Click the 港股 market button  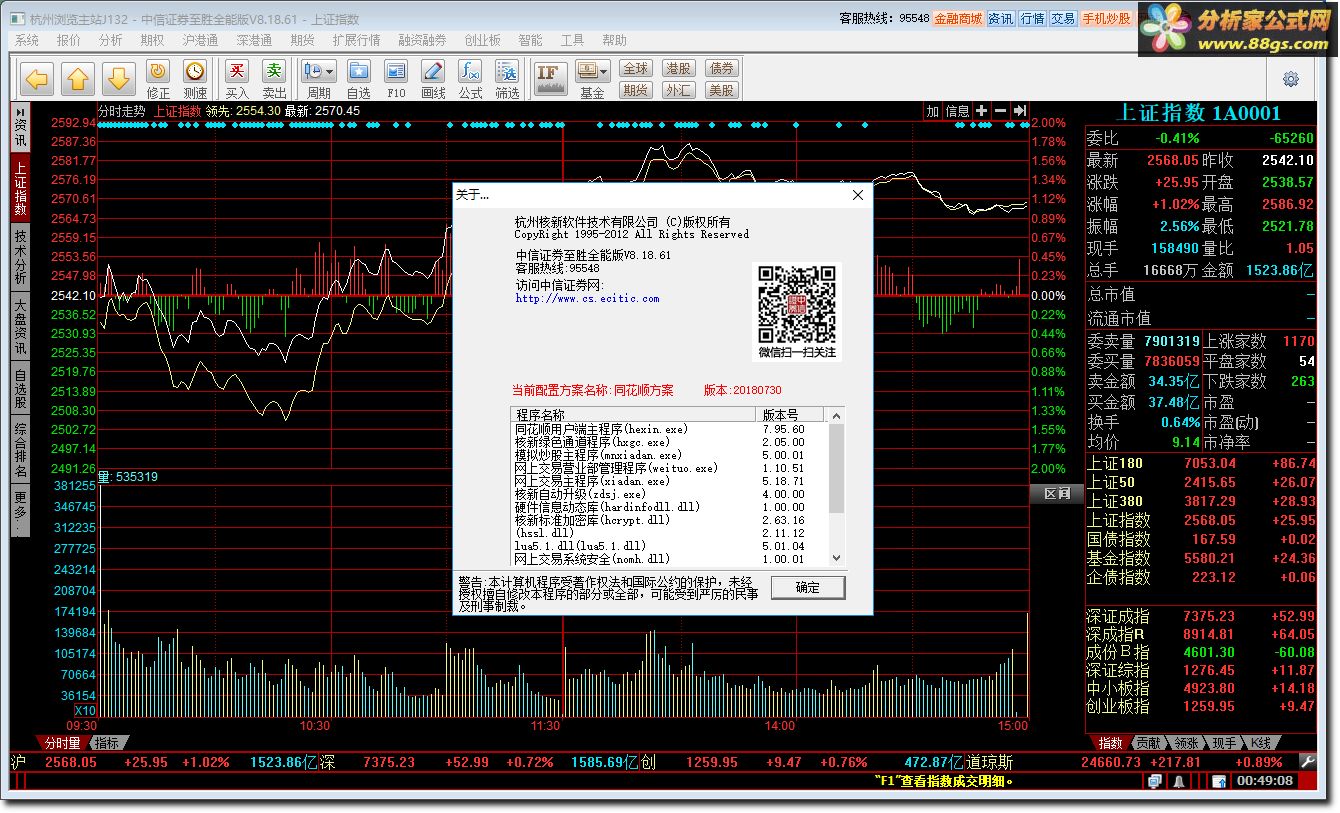678,68
